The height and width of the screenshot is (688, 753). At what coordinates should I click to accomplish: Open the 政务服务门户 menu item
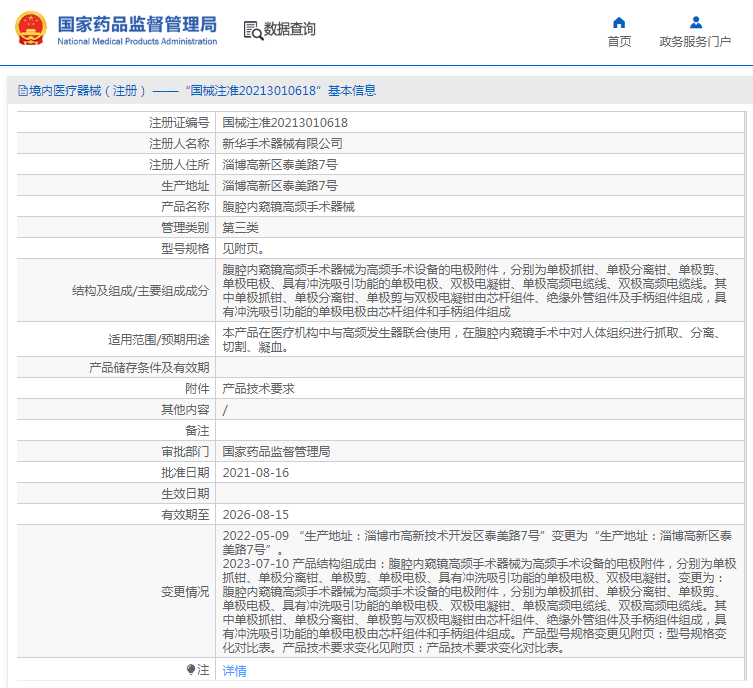pyautogui.click(x=695, y=41)
